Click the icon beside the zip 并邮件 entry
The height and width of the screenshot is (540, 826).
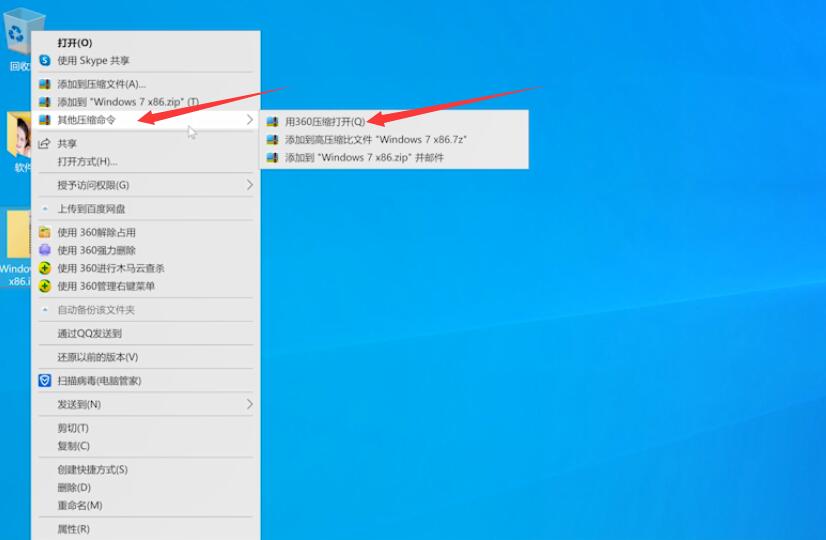point(272,158)
